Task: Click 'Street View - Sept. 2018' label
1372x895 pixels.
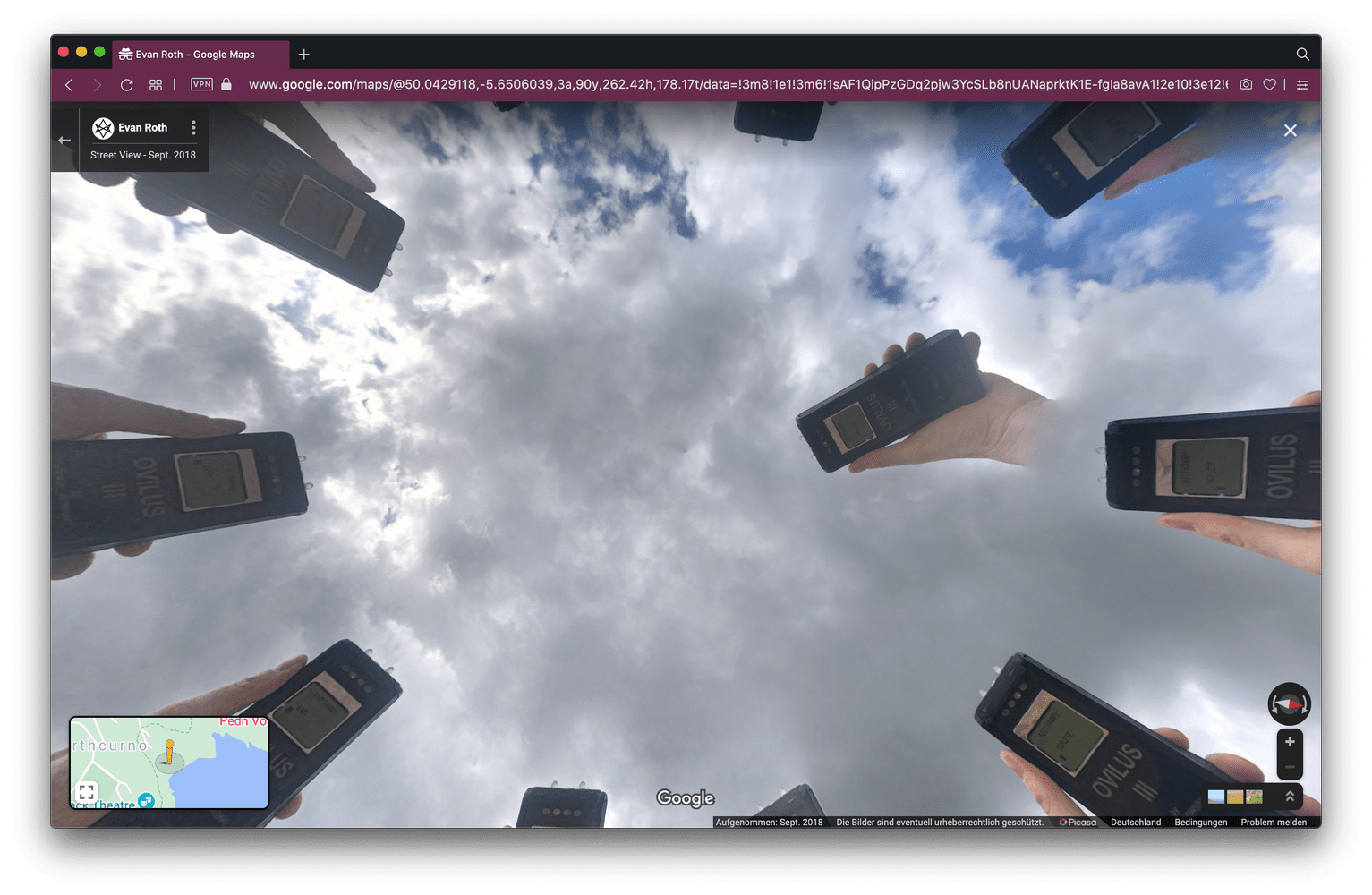Action: [x=143, y=155]
